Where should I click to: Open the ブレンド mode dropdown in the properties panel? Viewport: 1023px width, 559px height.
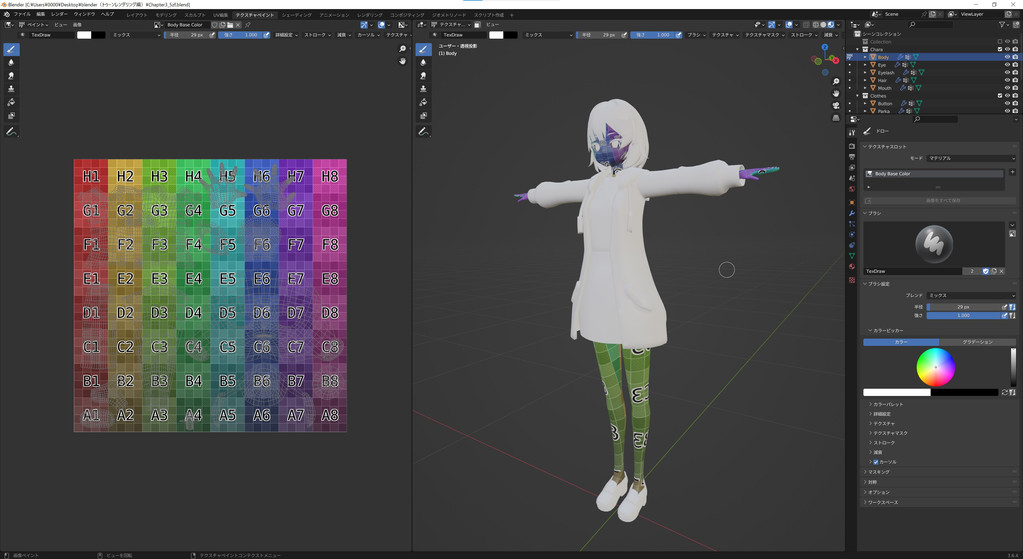click(970, 295)
